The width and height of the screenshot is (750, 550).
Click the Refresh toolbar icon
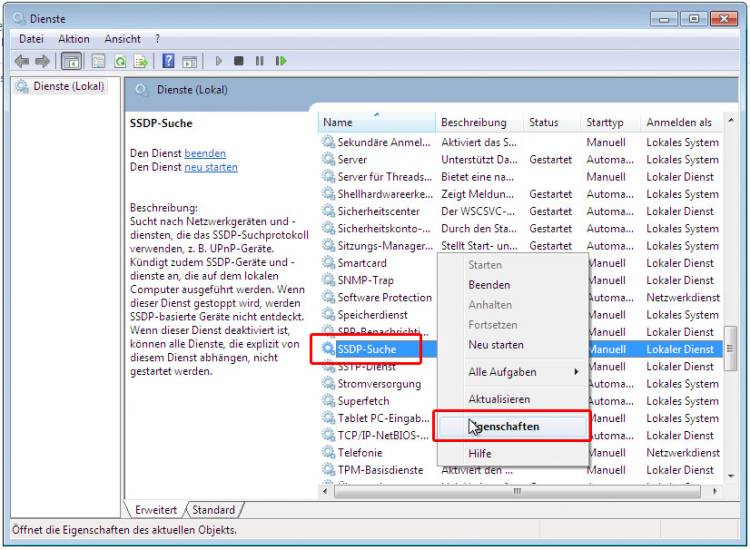(120, 61)
